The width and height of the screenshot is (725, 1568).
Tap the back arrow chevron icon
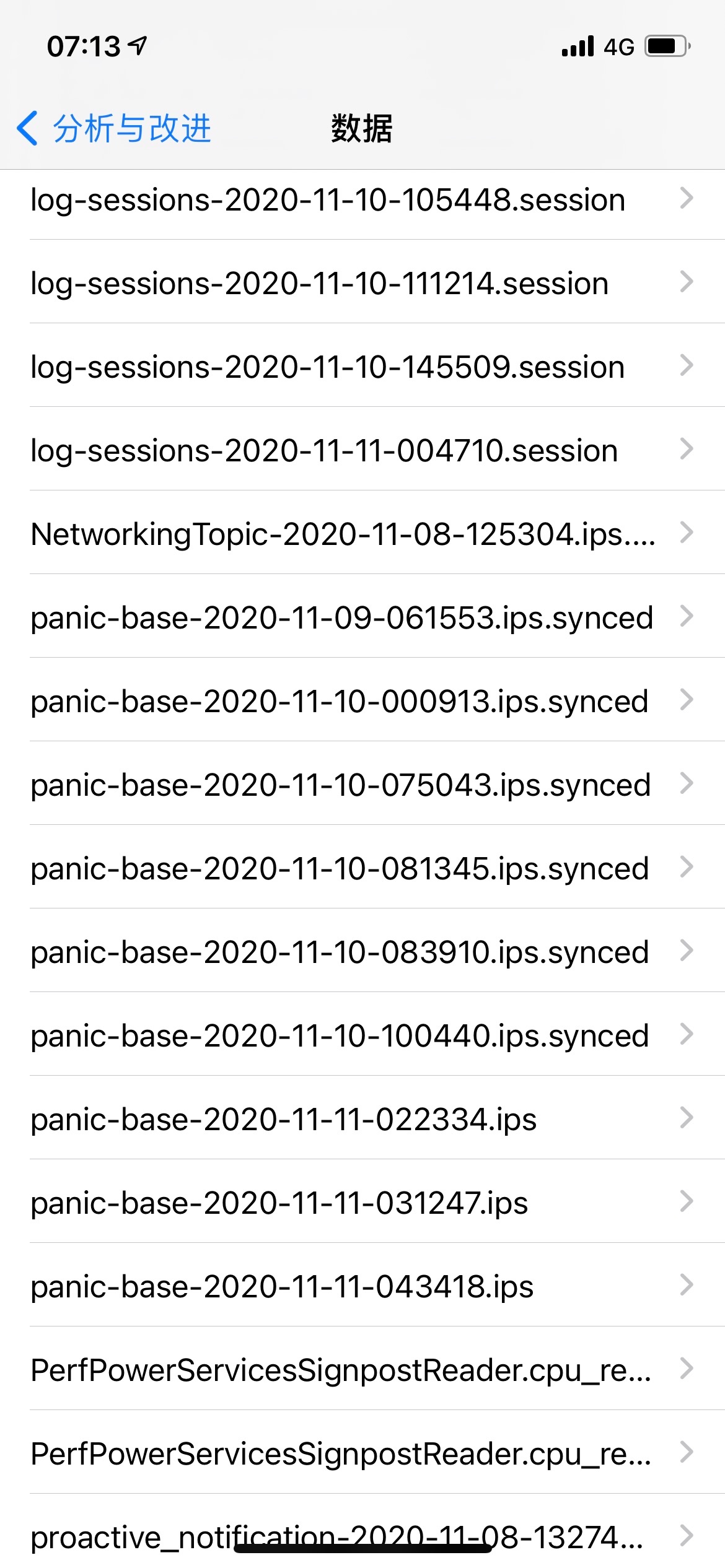[x=27, y=128]
